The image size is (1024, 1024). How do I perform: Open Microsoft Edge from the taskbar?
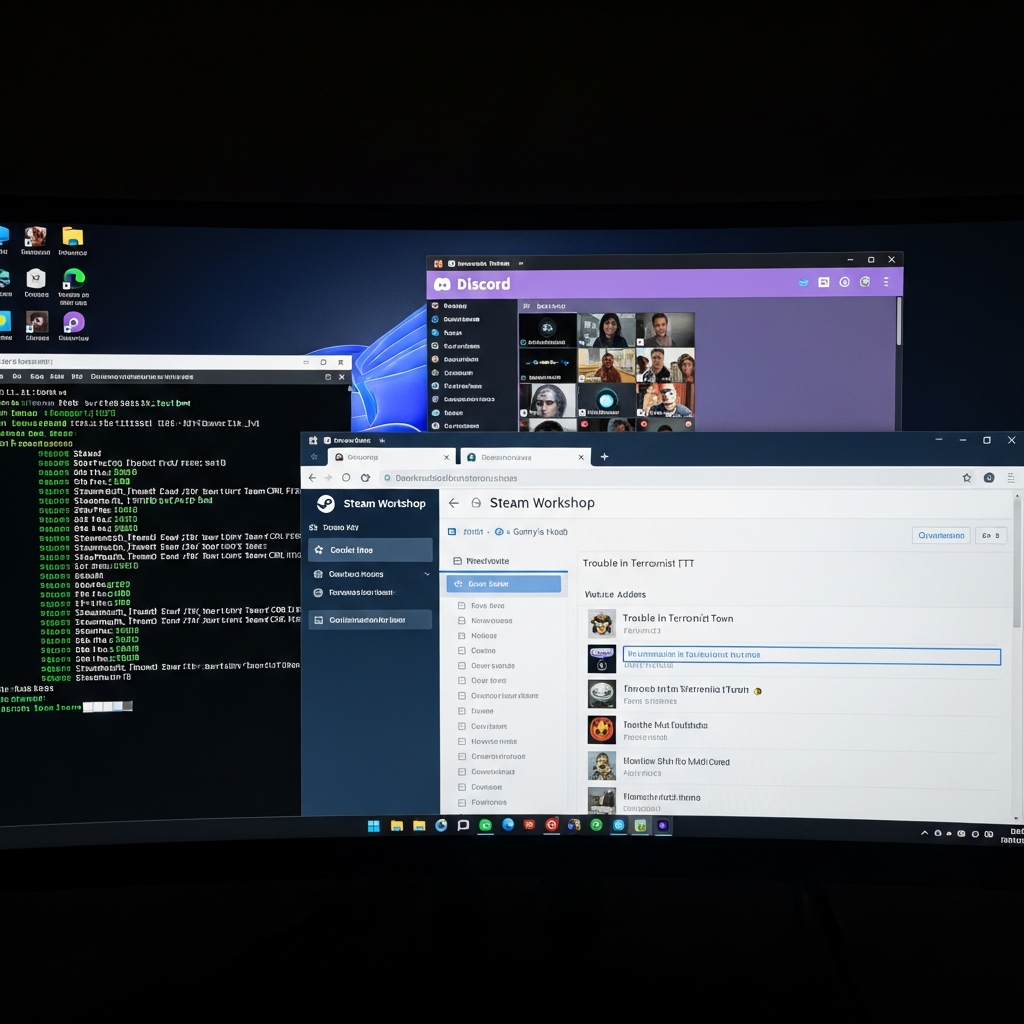[x=507, y=825]
